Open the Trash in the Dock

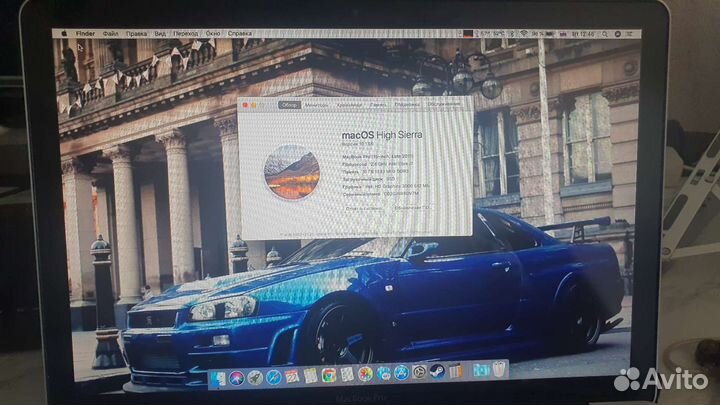pyautogui.click(x=499, y=369)
